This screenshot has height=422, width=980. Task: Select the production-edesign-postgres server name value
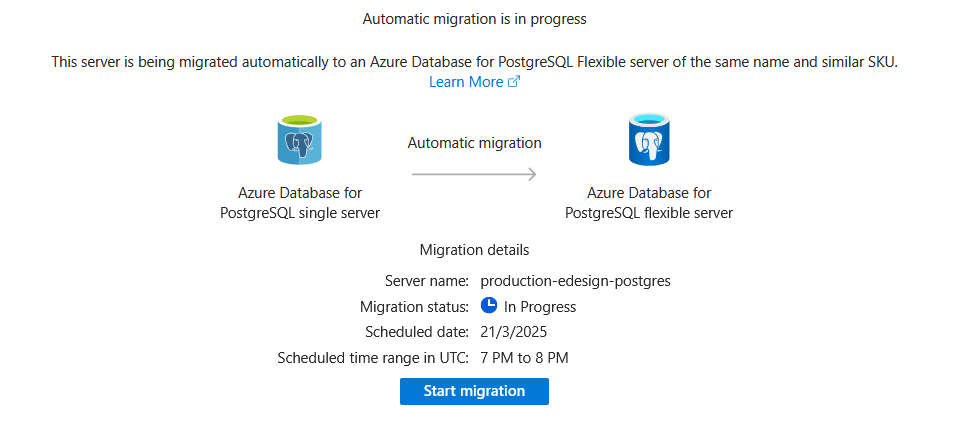[x=576, y=281]
